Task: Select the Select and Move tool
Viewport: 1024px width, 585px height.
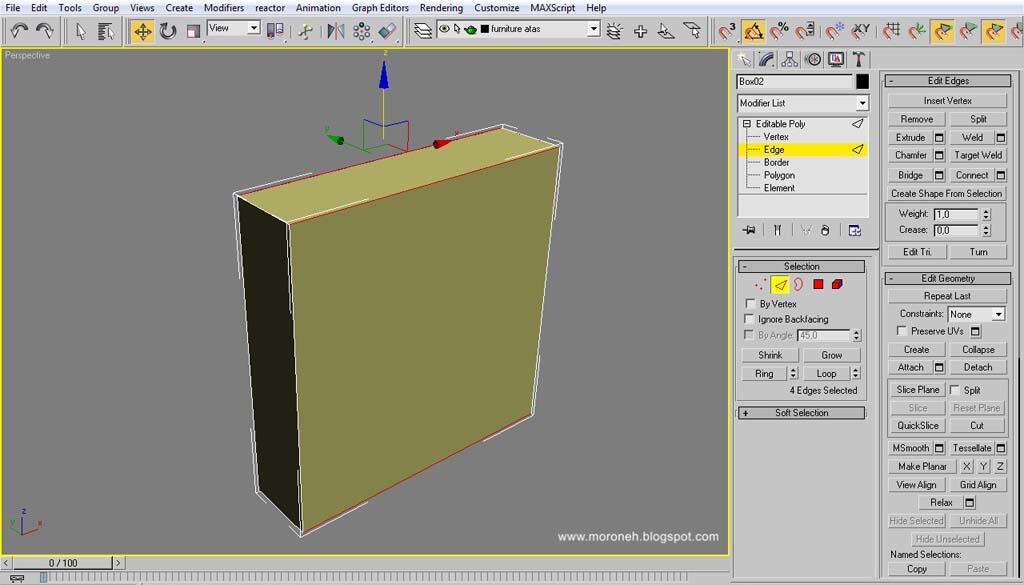Action: point(142,31)
